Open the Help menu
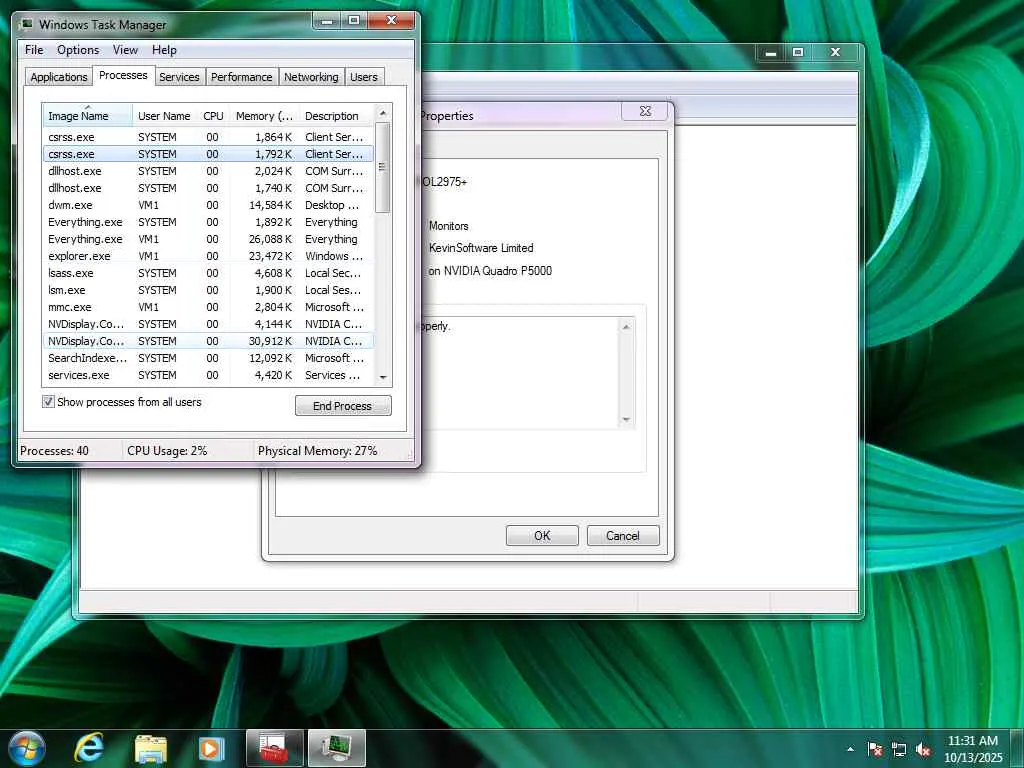The image size is (1024, 768). click(164, 50)
